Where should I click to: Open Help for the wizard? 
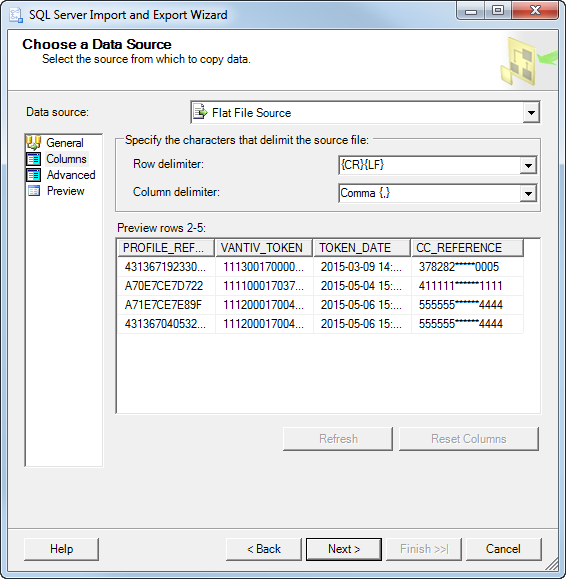61,549
